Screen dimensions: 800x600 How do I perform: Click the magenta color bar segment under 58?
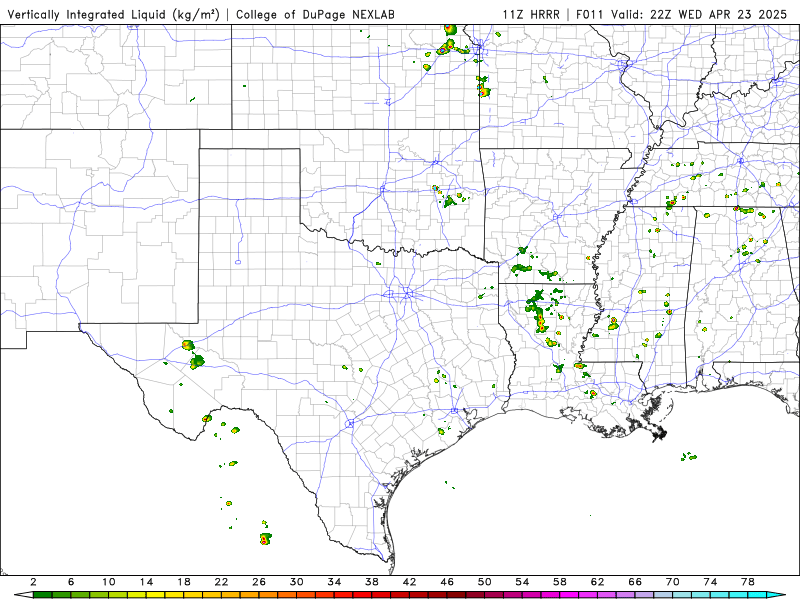(x=569, y=595)
